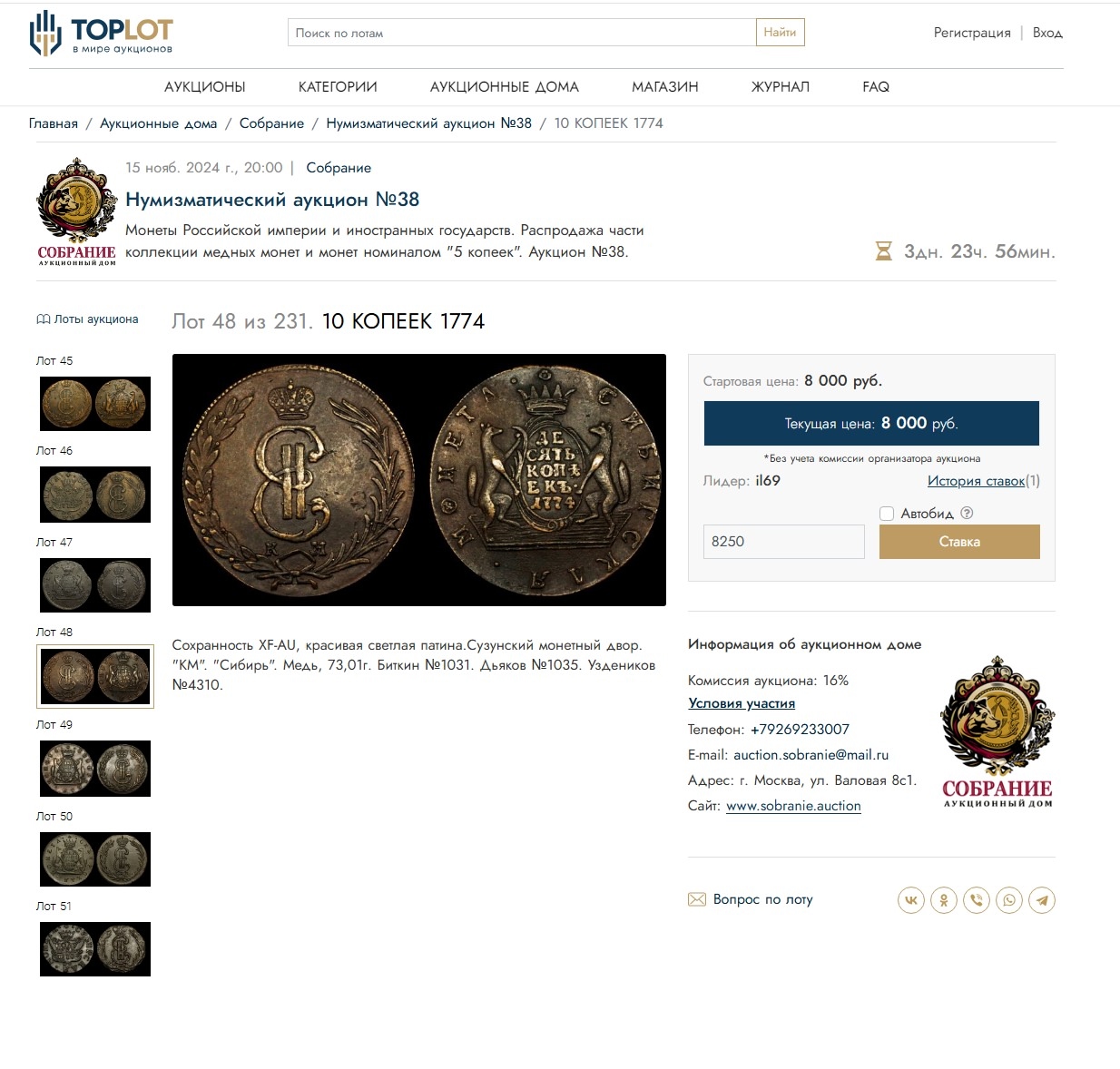This screenshot has width=1120, height=1069.
Task: Click the envelope icon beside Вопрос по лоту
Action: pos(697,899)
